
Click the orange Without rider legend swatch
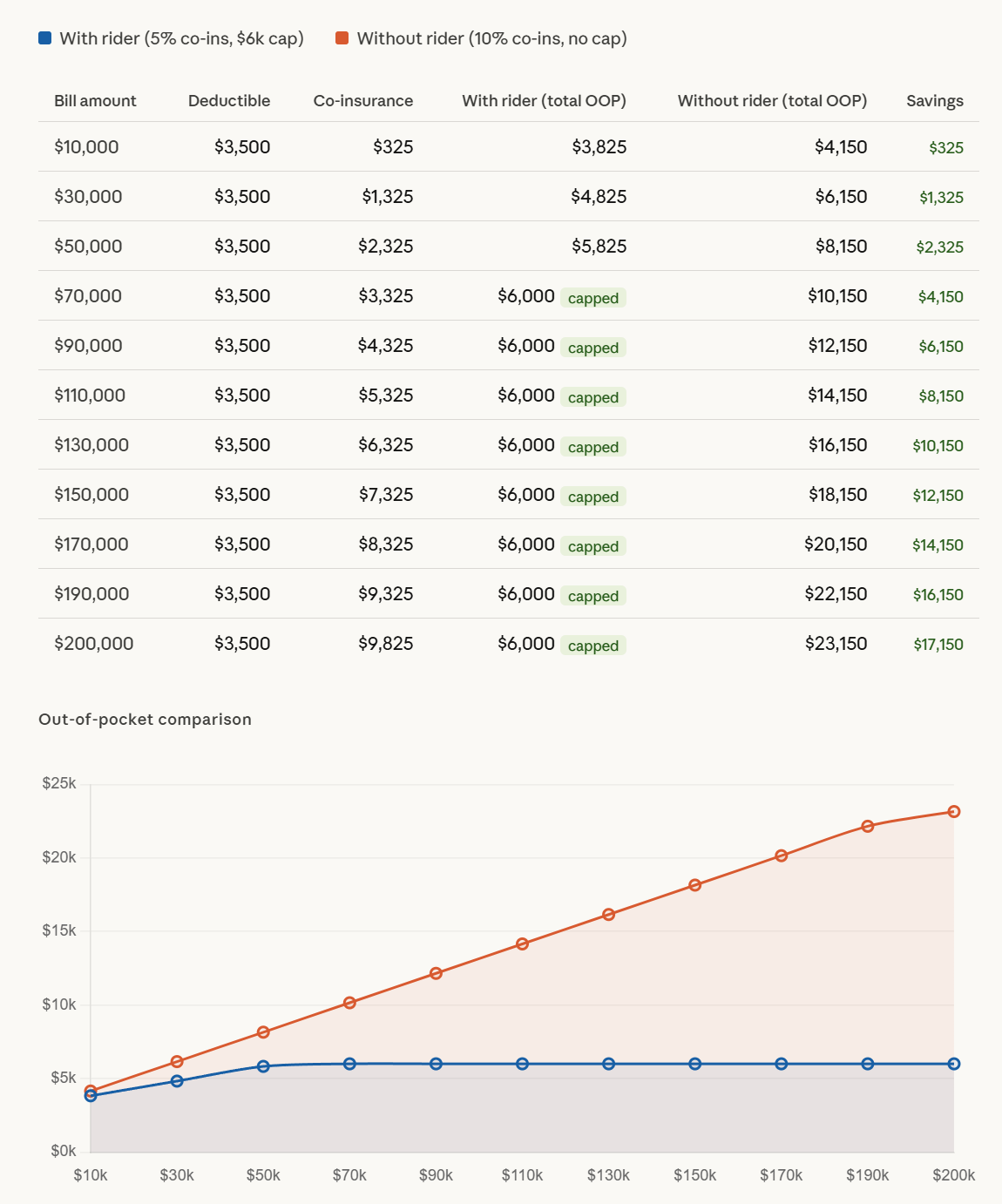click(x=342, y=38)
